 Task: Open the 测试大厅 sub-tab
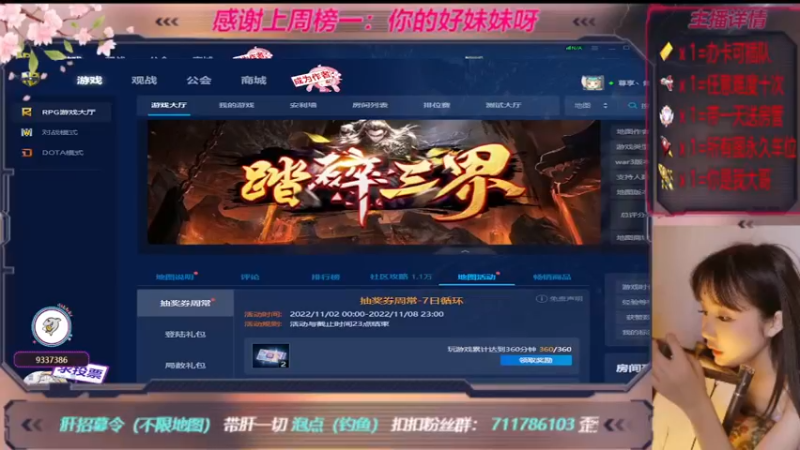(x=504, y=105)
